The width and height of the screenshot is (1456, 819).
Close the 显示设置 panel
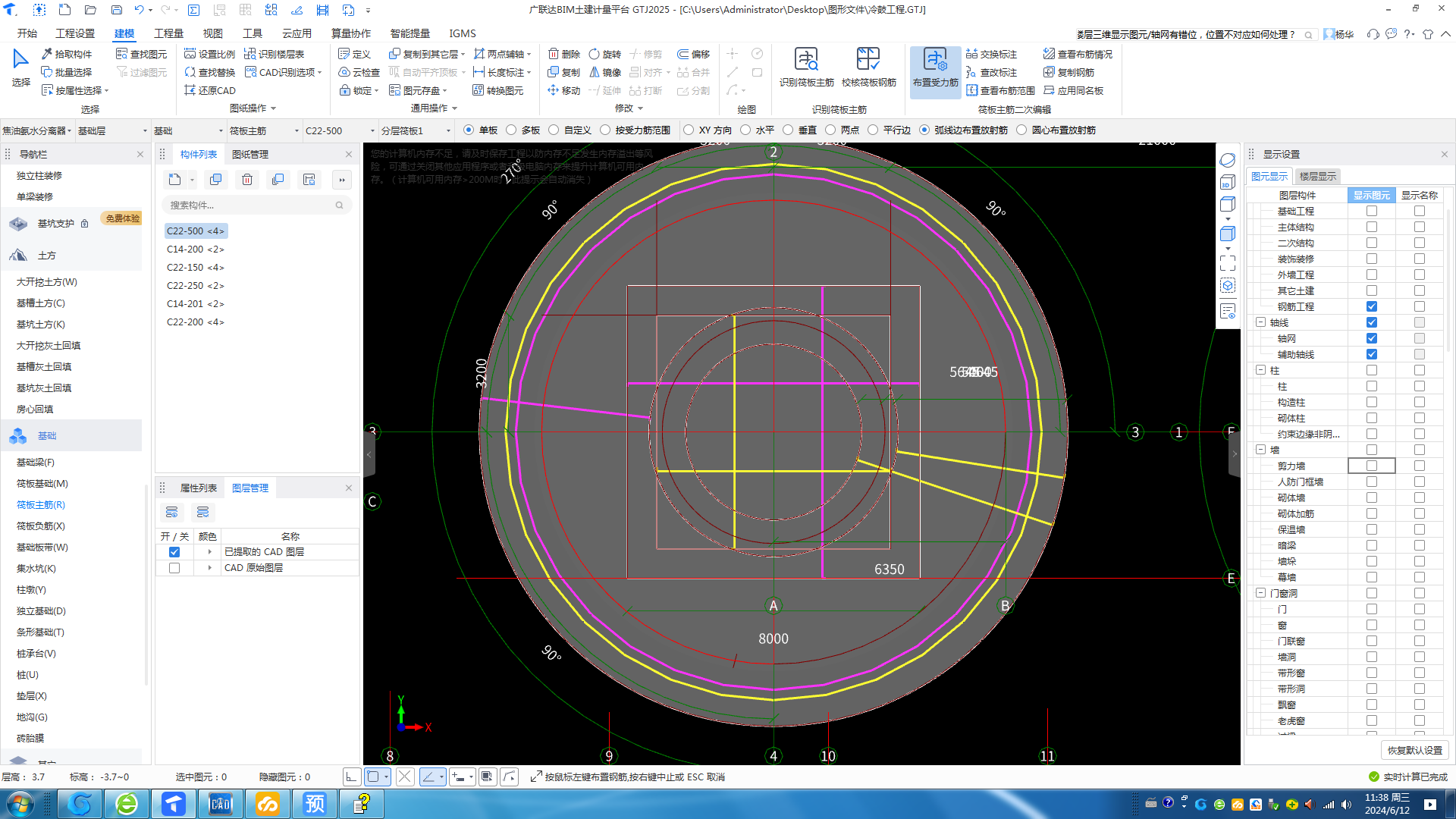1444,154
